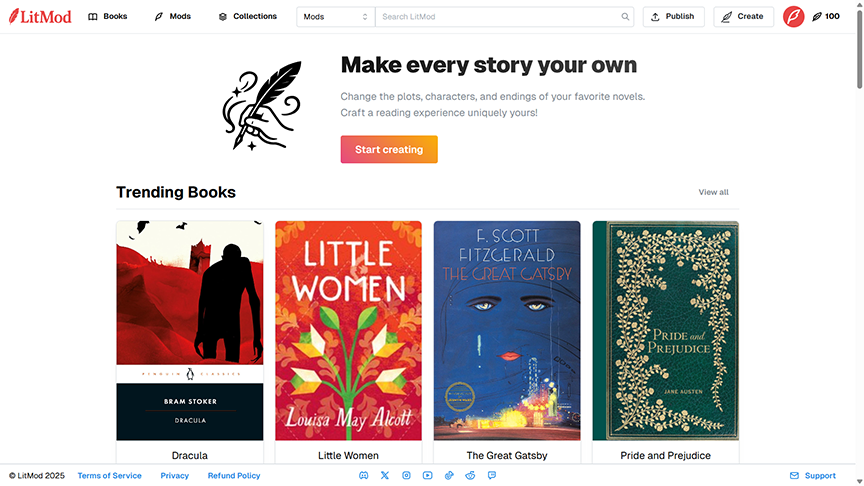This screenshot has width=864, height=486.
Task: Open the TikTok footer icon
Action: [x=449, y=476]
